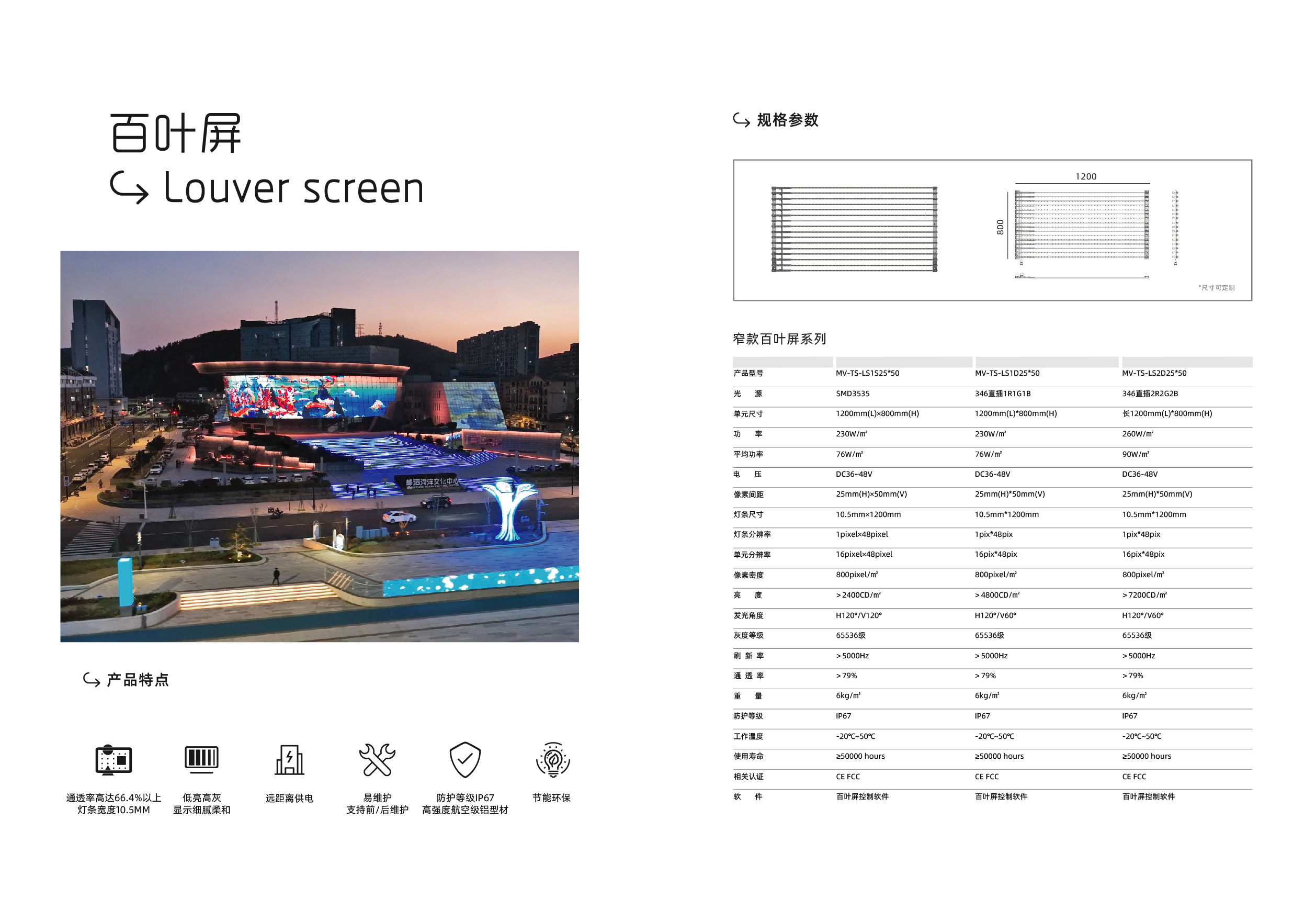Click the louver screen product rendering
Image resolution: width=1316 pixels, height=899 pixels.
[854, 229]
